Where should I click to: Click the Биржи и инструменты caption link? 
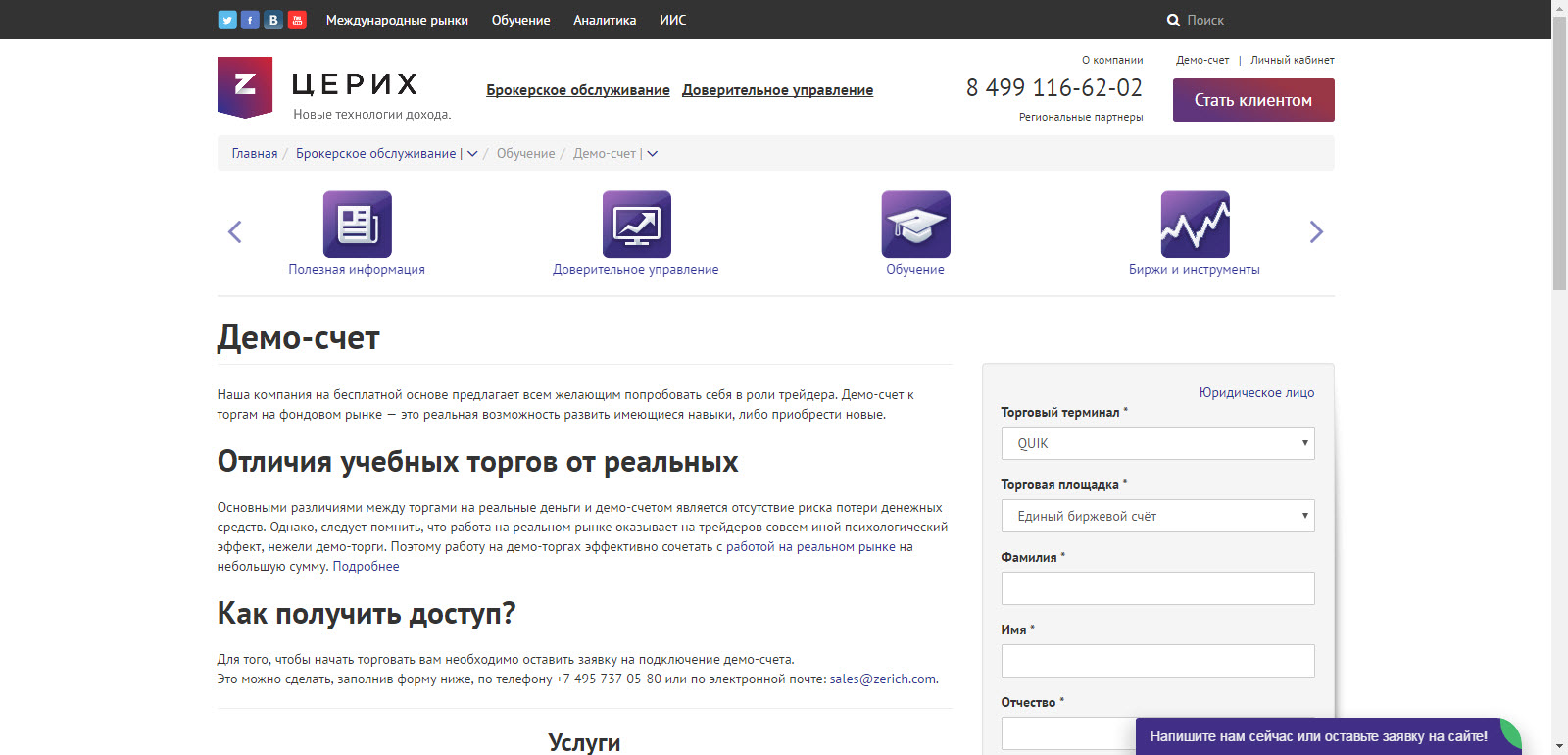click(x=1195, y=270)
